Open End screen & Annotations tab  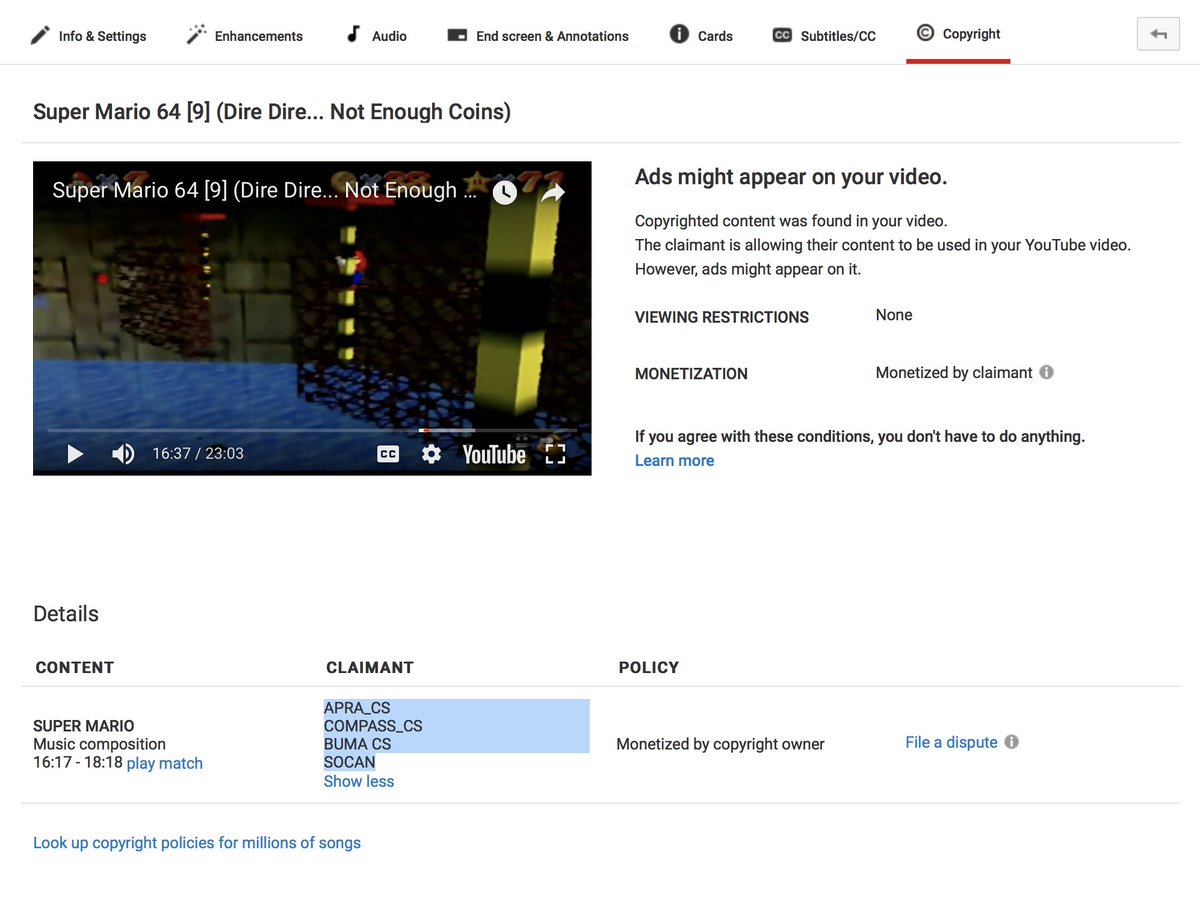pyautogui.click(x=538, y=35)
